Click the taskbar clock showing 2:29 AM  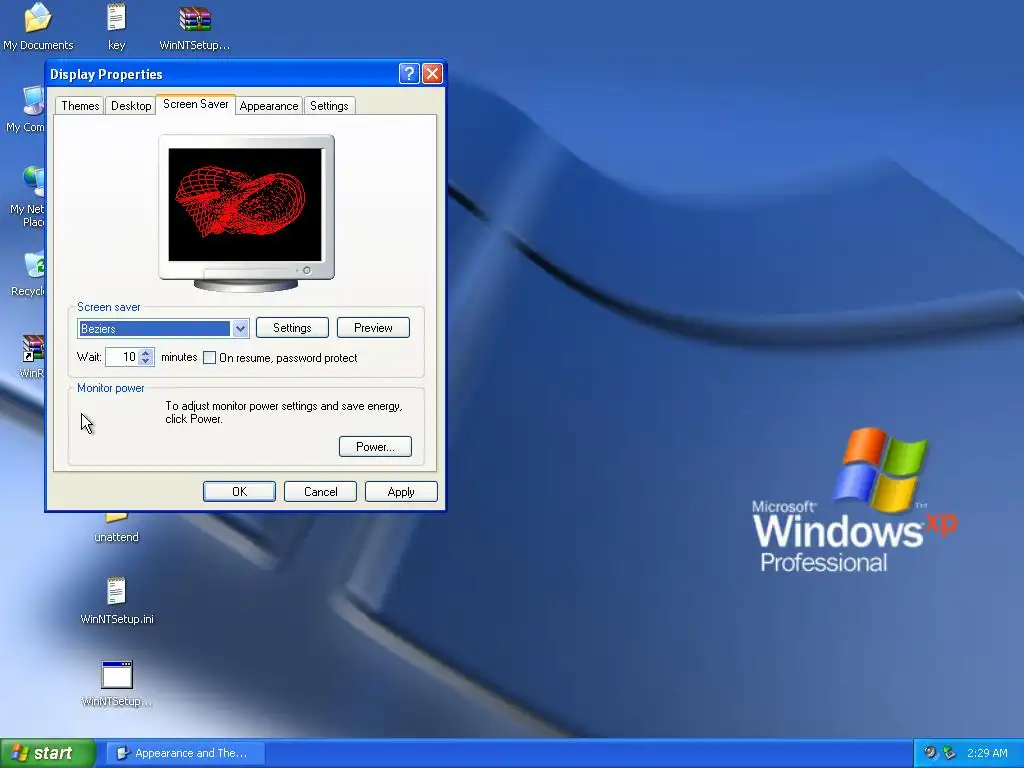(x=987, y=753)
